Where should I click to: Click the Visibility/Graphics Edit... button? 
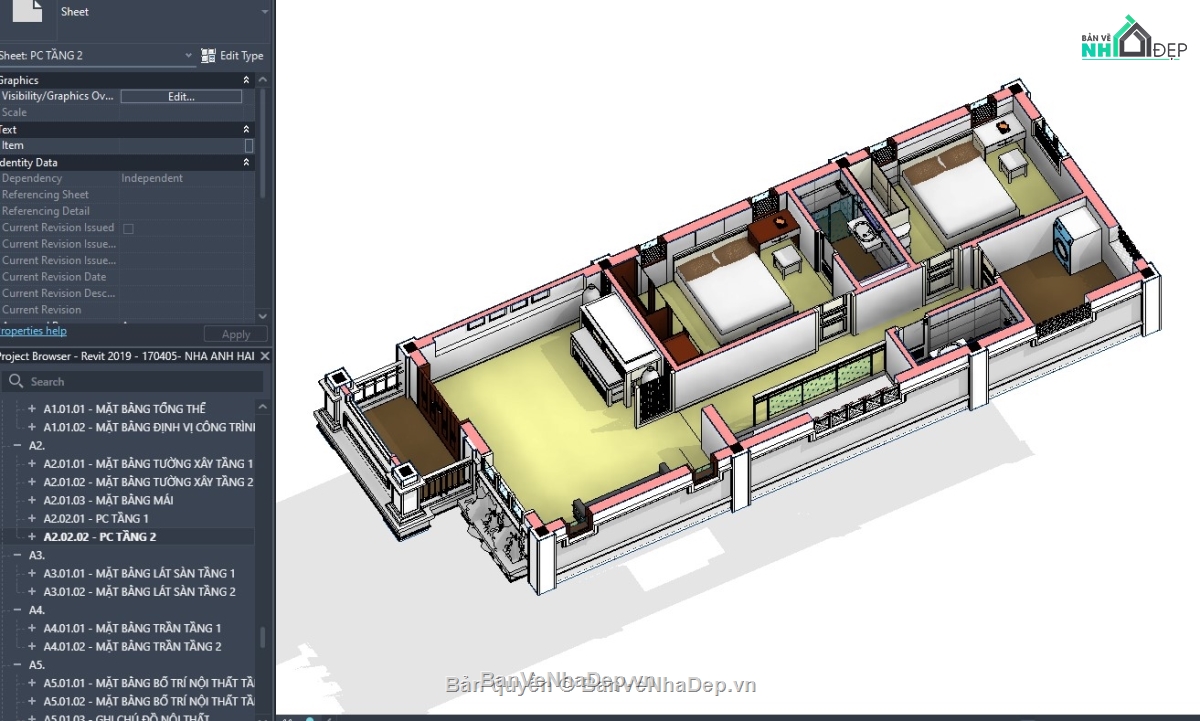pyautogui.click(x=181, y=97)
